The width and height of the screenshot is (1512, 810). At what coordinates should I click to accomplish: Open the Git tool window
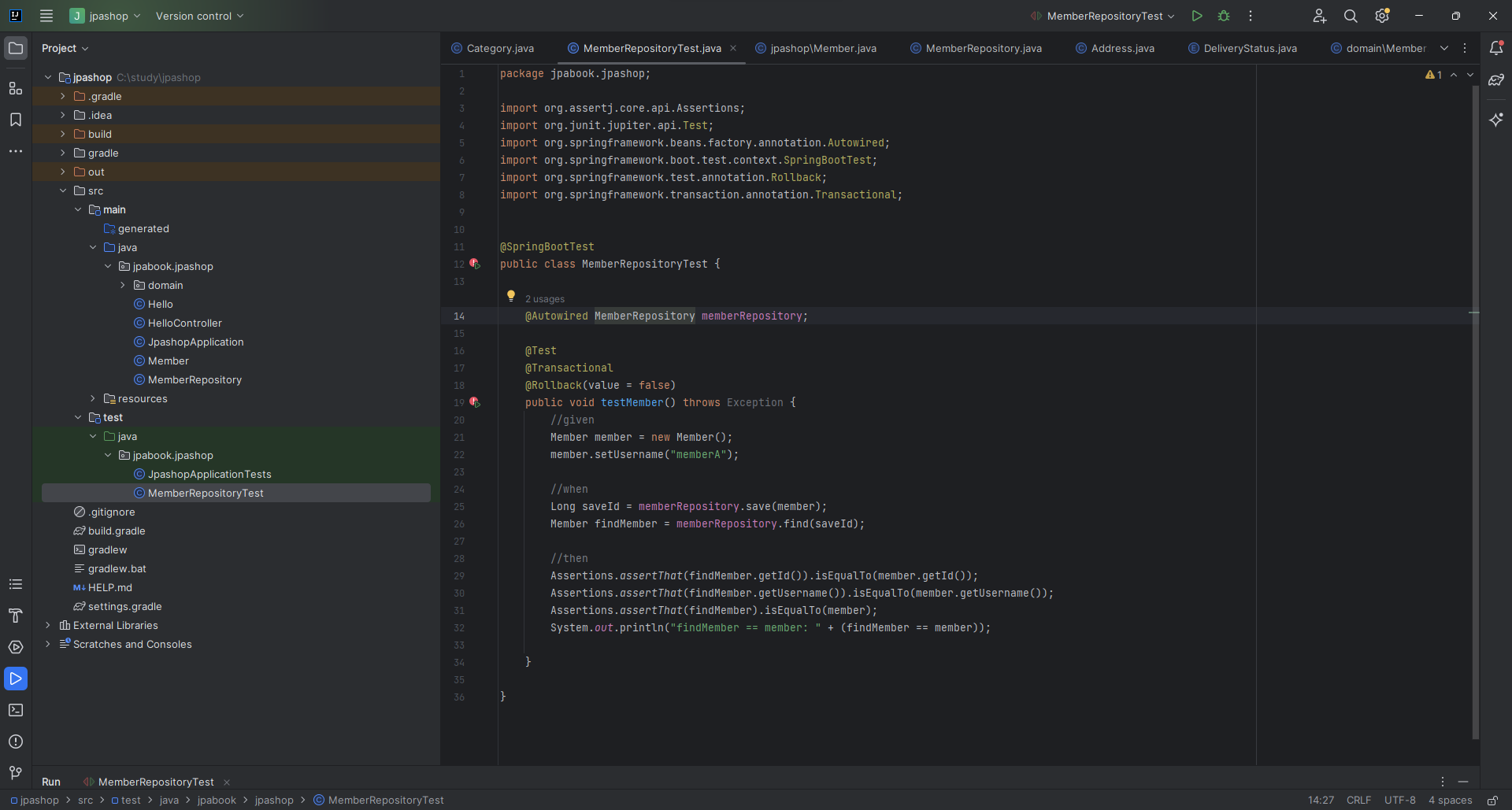[x=16, y=773]
